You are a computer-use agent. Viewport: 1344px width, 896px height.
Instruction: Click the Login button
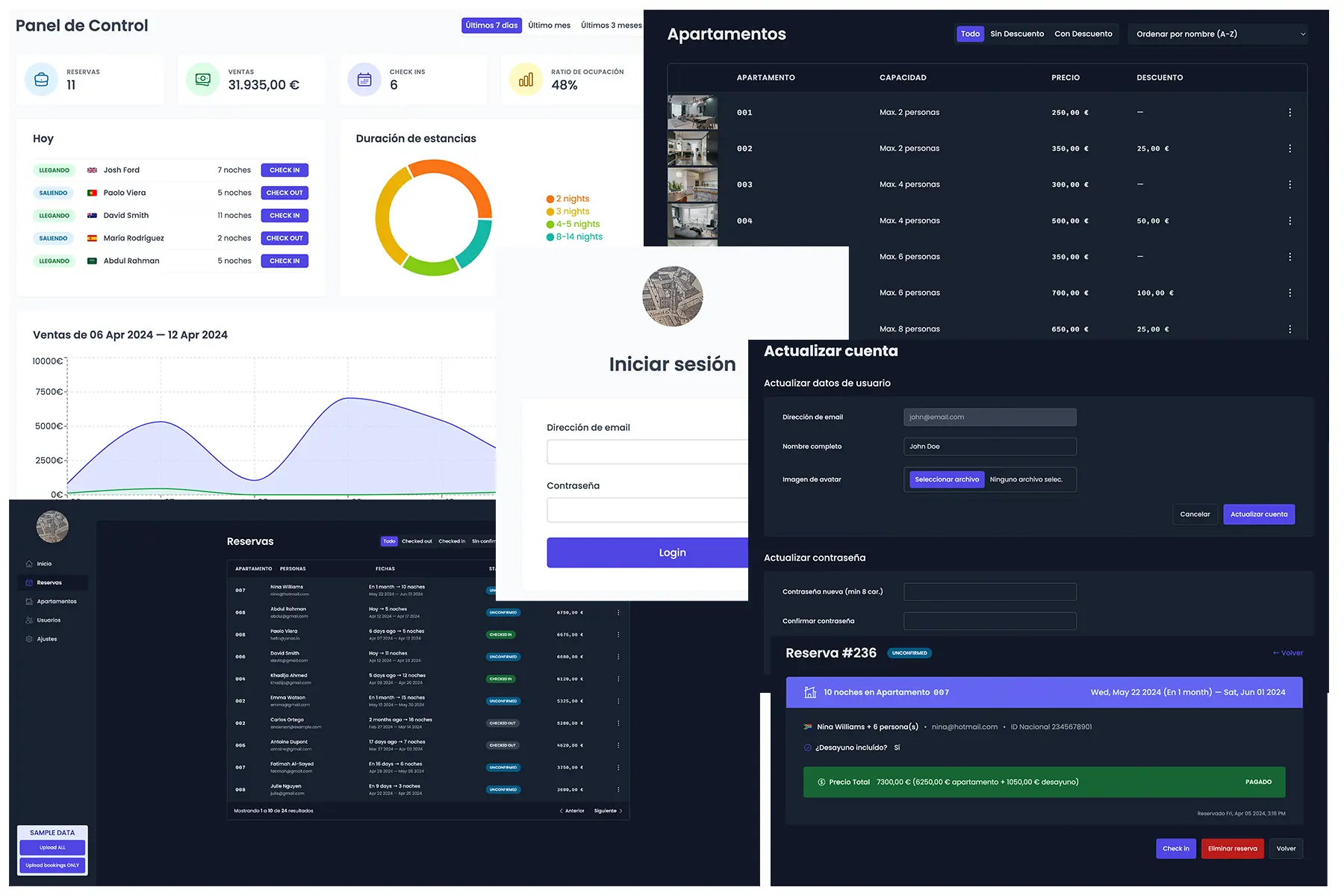pos(647,553)
